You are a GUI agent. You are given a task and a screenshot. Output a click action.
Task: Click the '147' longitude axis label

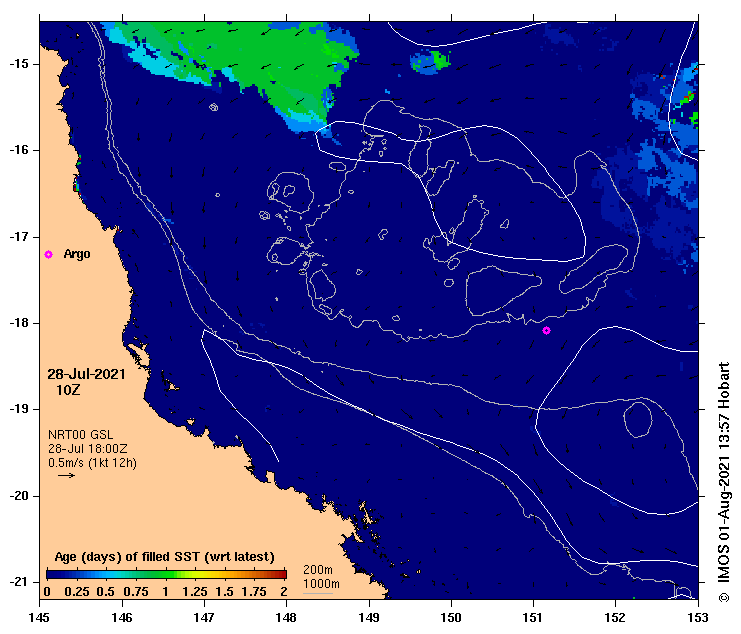[x=204, y=617]
